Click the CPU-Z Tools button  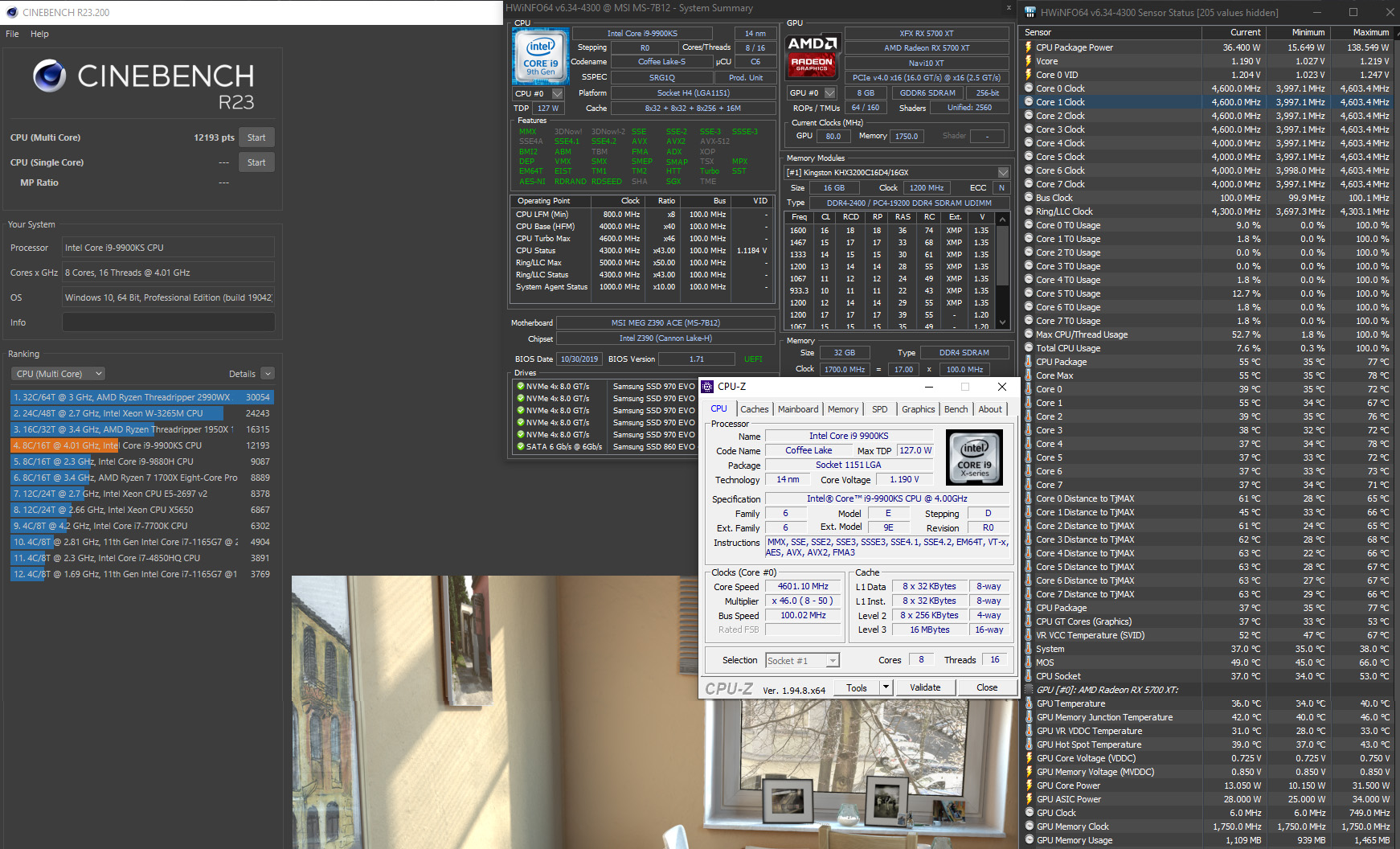point(857,688)
